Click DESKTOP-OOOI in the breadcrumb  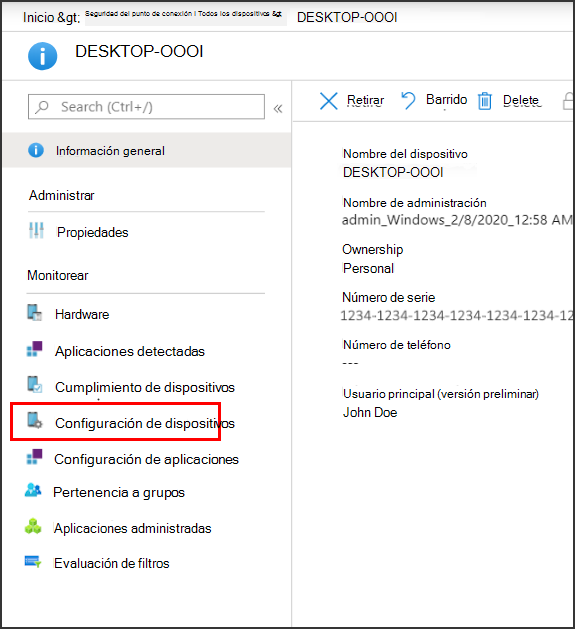(347, 17)
